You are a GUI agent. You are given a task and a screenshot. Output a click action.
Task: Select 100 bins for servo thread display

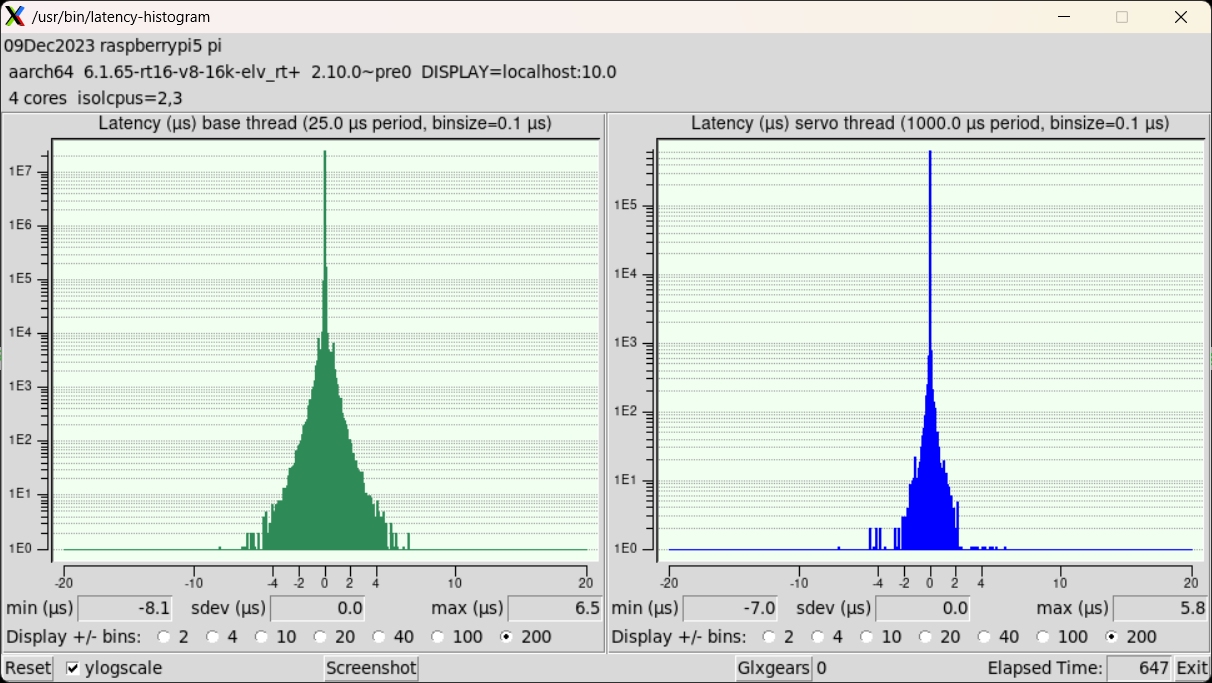pyautogui.click(x=1044, y=636)
